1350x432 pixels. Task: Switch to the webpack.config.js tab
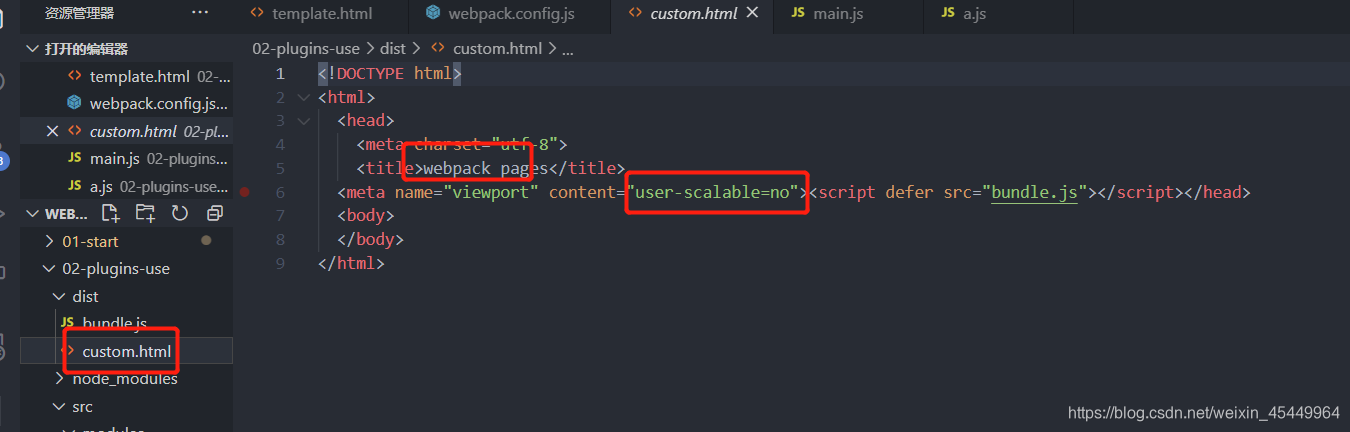[510, 13]
